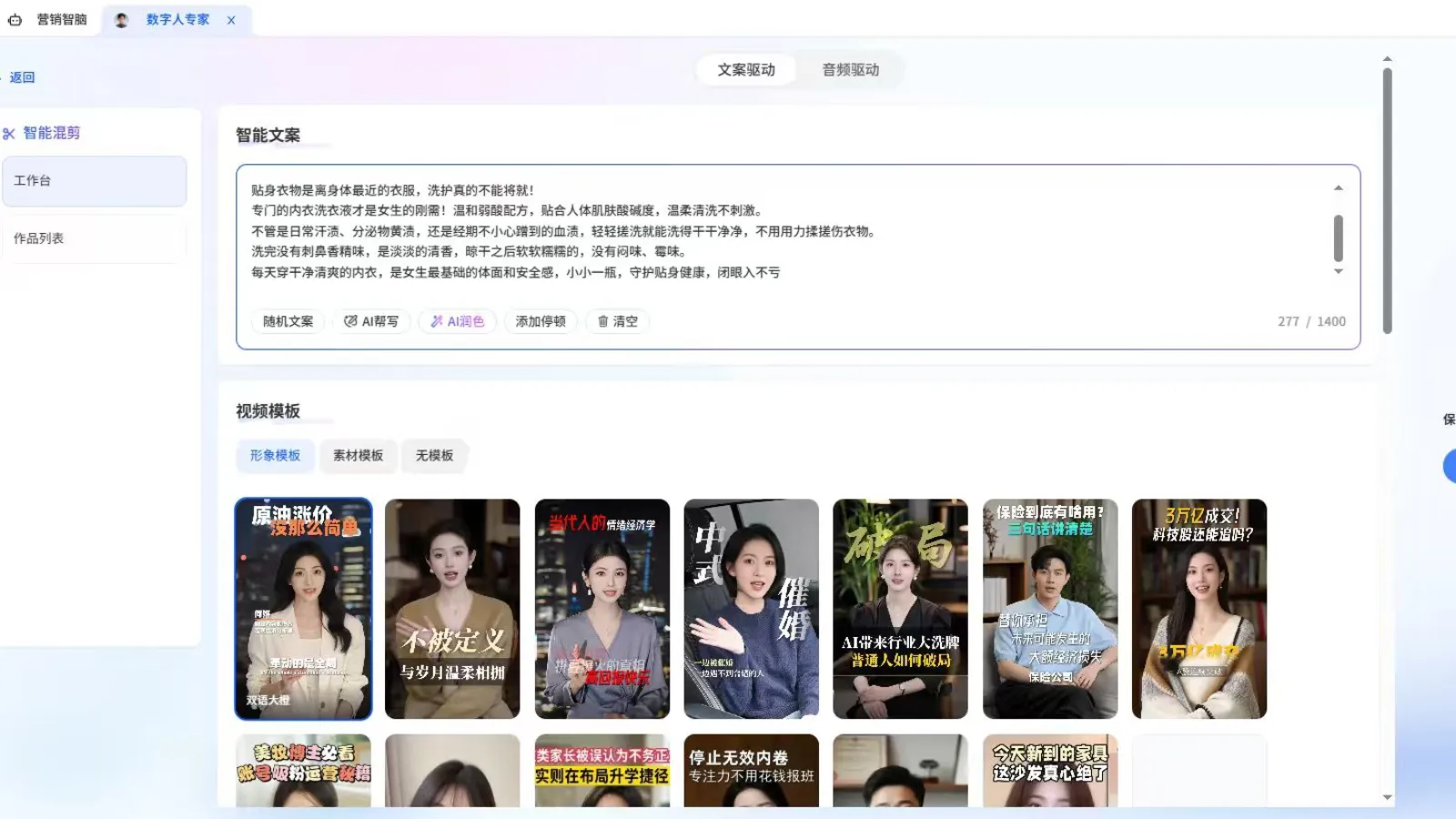Click the 视频模板 heading
Viewport: 1456px width, 819px height.
(268, 411)
